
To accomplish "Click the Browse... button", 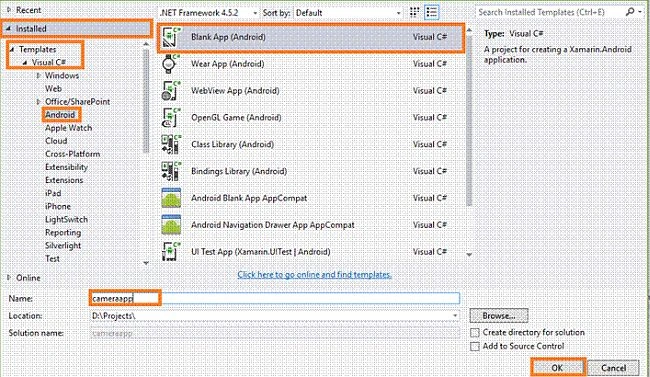I will point(499,316).
